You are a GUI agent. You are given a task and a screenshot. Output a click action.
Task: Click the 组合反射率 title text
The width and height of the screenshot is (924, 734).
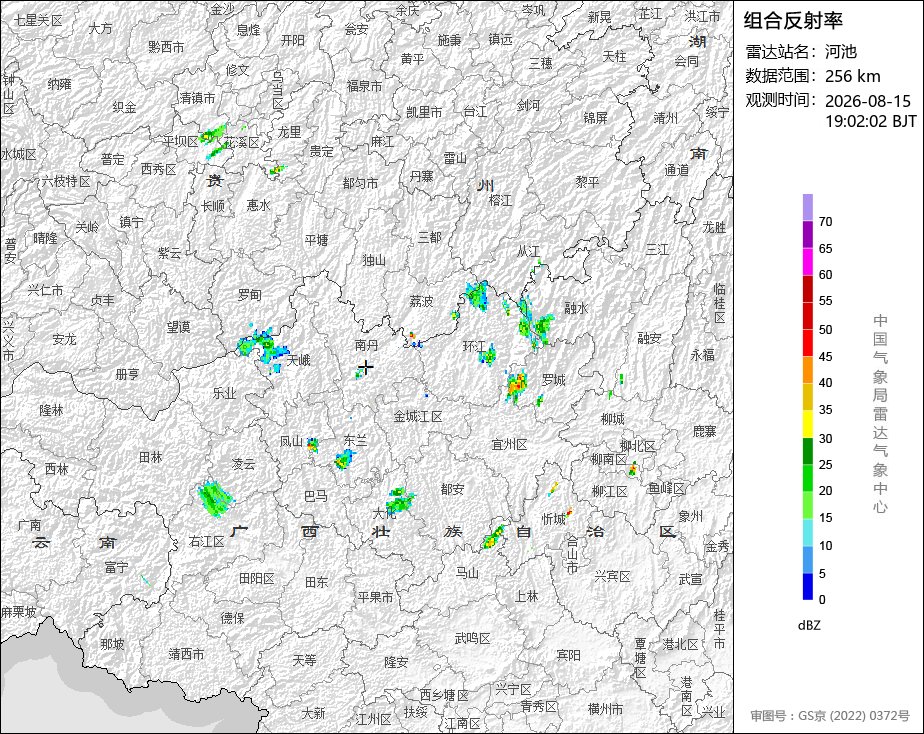coord(793,21)
